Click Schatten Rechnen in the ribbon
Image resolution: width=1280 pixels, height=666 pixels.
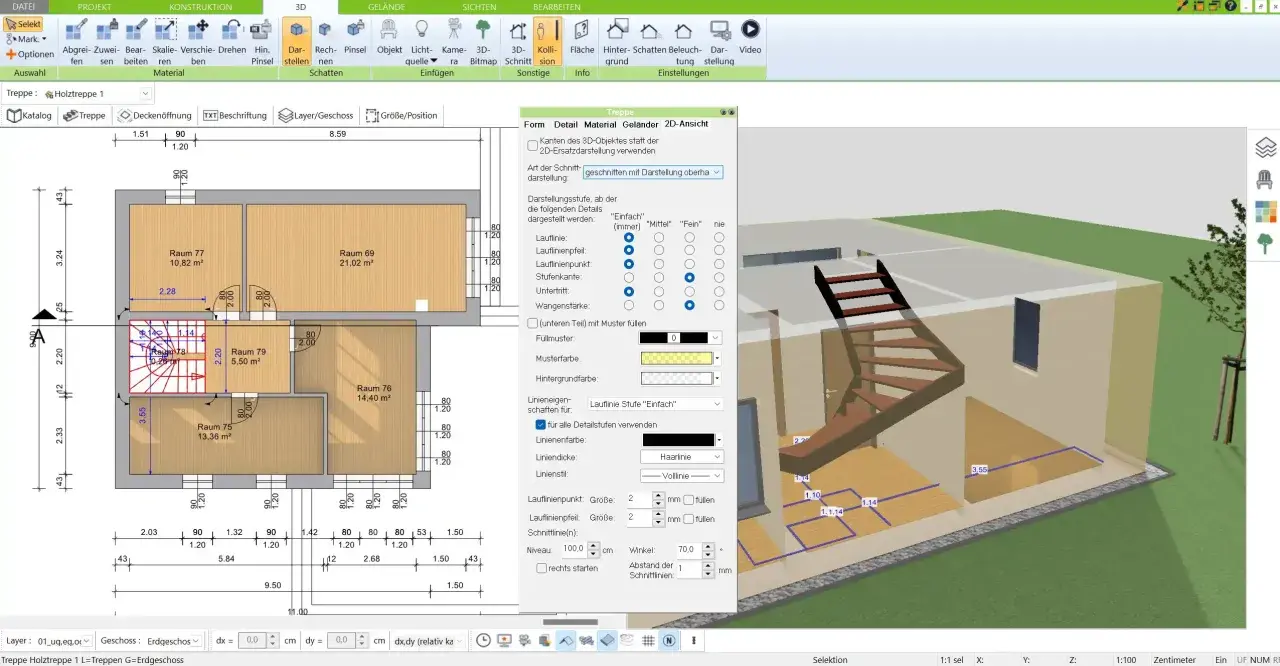(325, 42)
